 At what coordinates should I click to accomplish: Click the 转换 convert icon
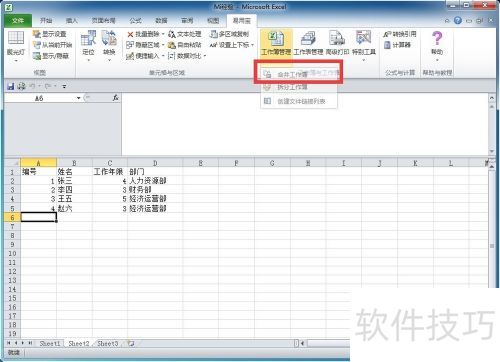tap(109, 38)
